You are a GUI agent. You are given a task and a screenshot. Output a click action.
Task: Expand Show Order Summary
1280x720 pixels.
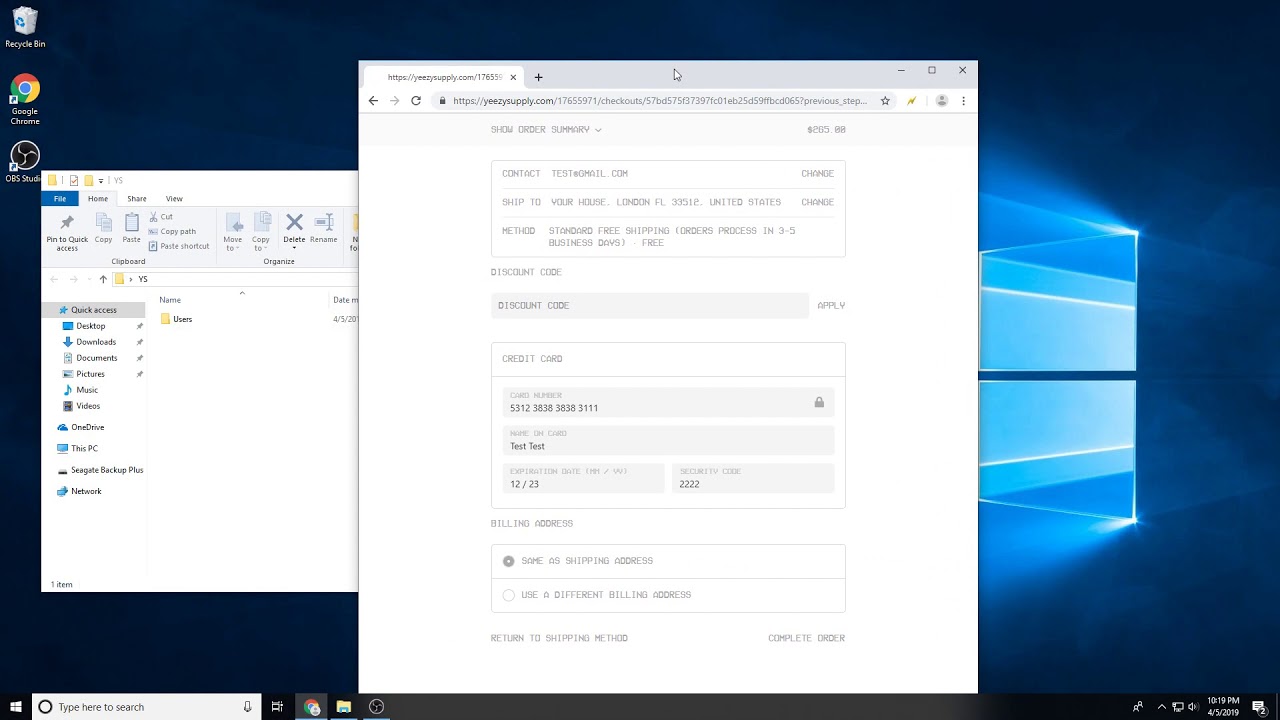[546, 129]
